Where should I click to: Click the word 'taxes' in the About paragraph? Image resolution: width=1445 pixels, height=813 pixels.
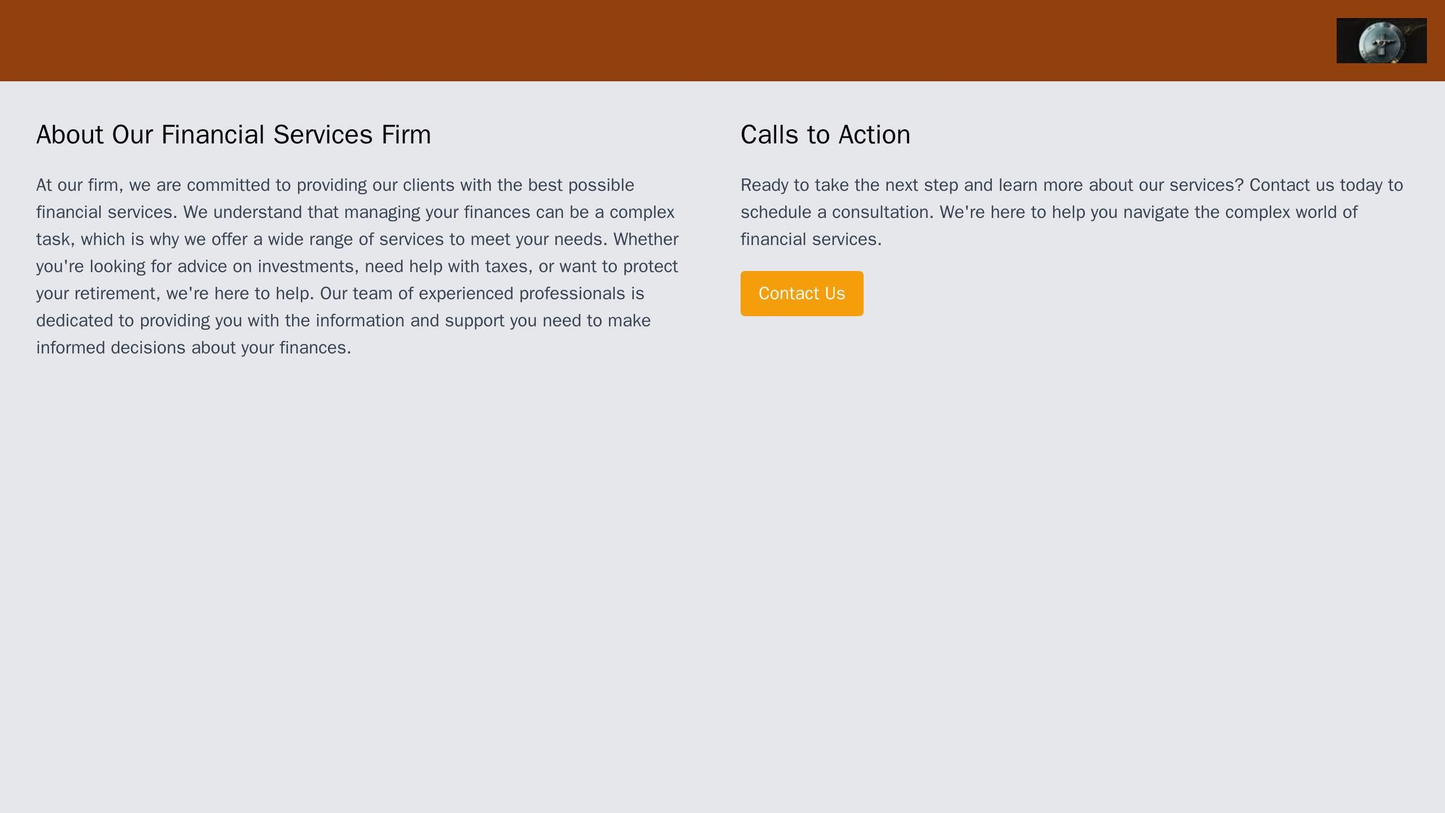tap(509, 266)
